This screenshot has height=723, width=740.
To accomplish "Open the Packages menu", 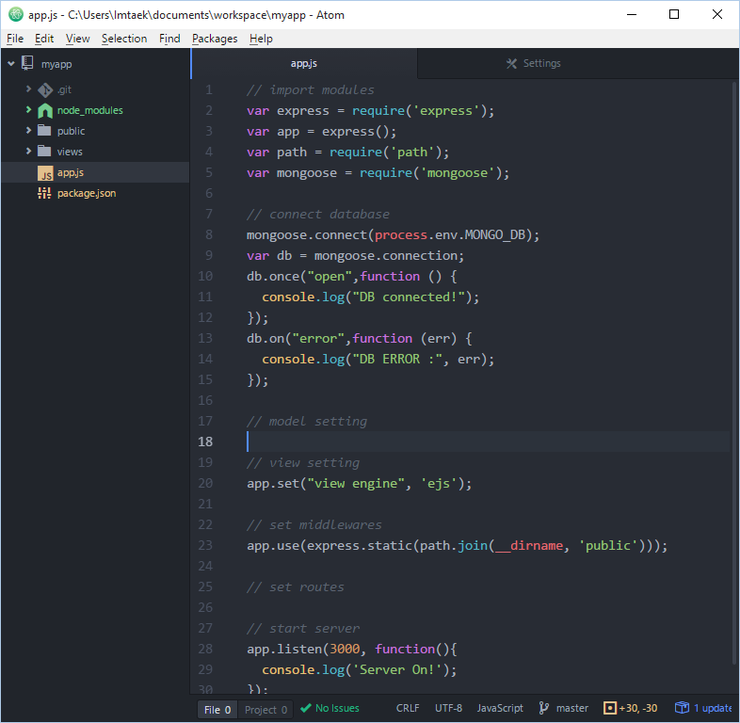I will click(x=215, y=39).
